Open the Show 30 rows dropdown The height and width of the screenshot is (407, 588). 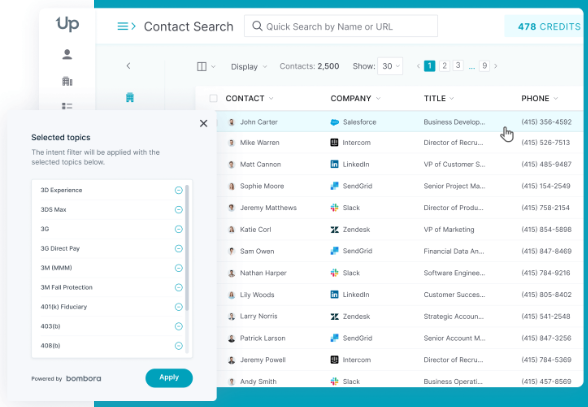(x=390, y=66)
